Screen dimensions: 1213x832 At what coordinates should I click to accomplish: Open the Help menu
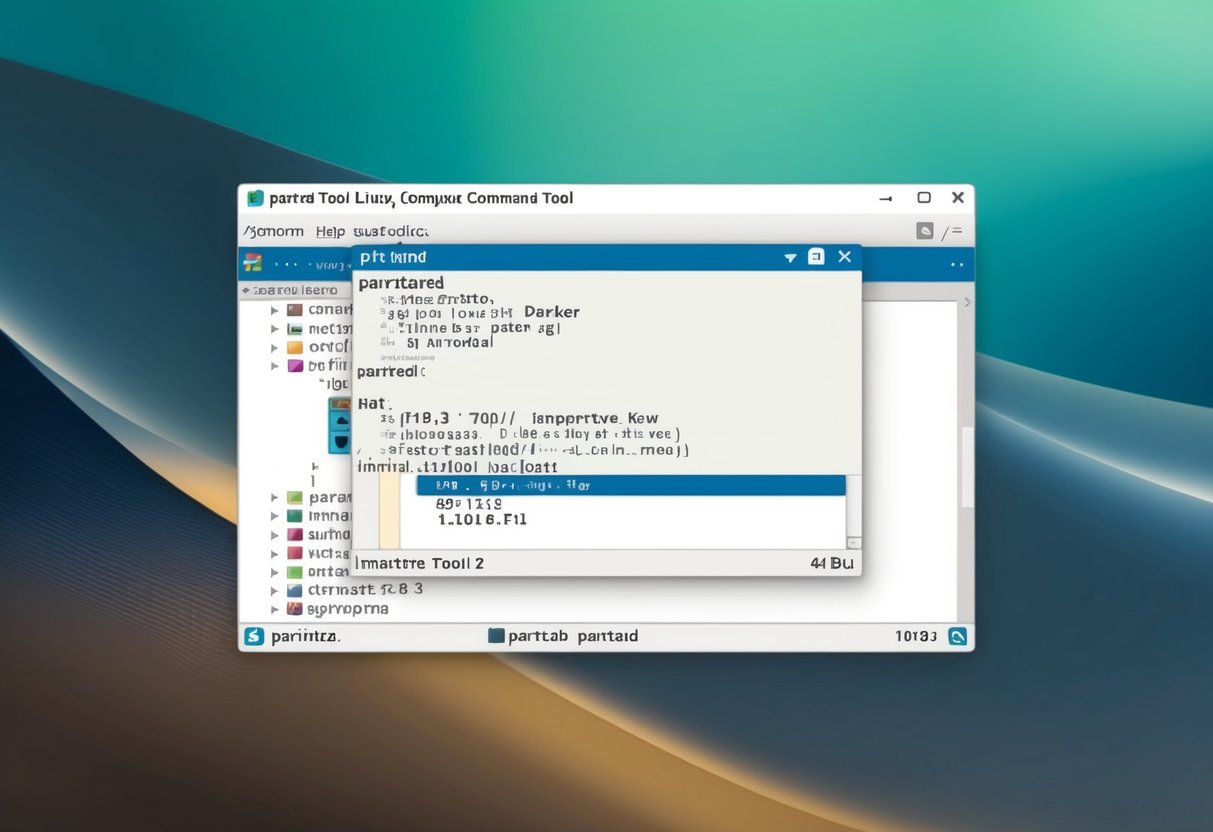coord(330,231)
